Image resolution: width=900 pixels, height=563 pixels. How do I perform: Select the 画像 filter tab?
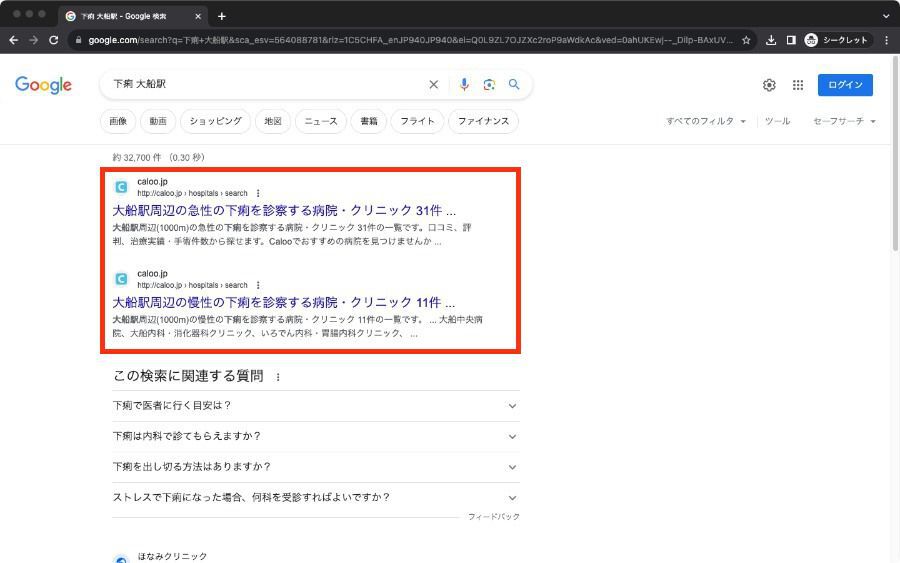pyautogui.click(x=118, y=121)
